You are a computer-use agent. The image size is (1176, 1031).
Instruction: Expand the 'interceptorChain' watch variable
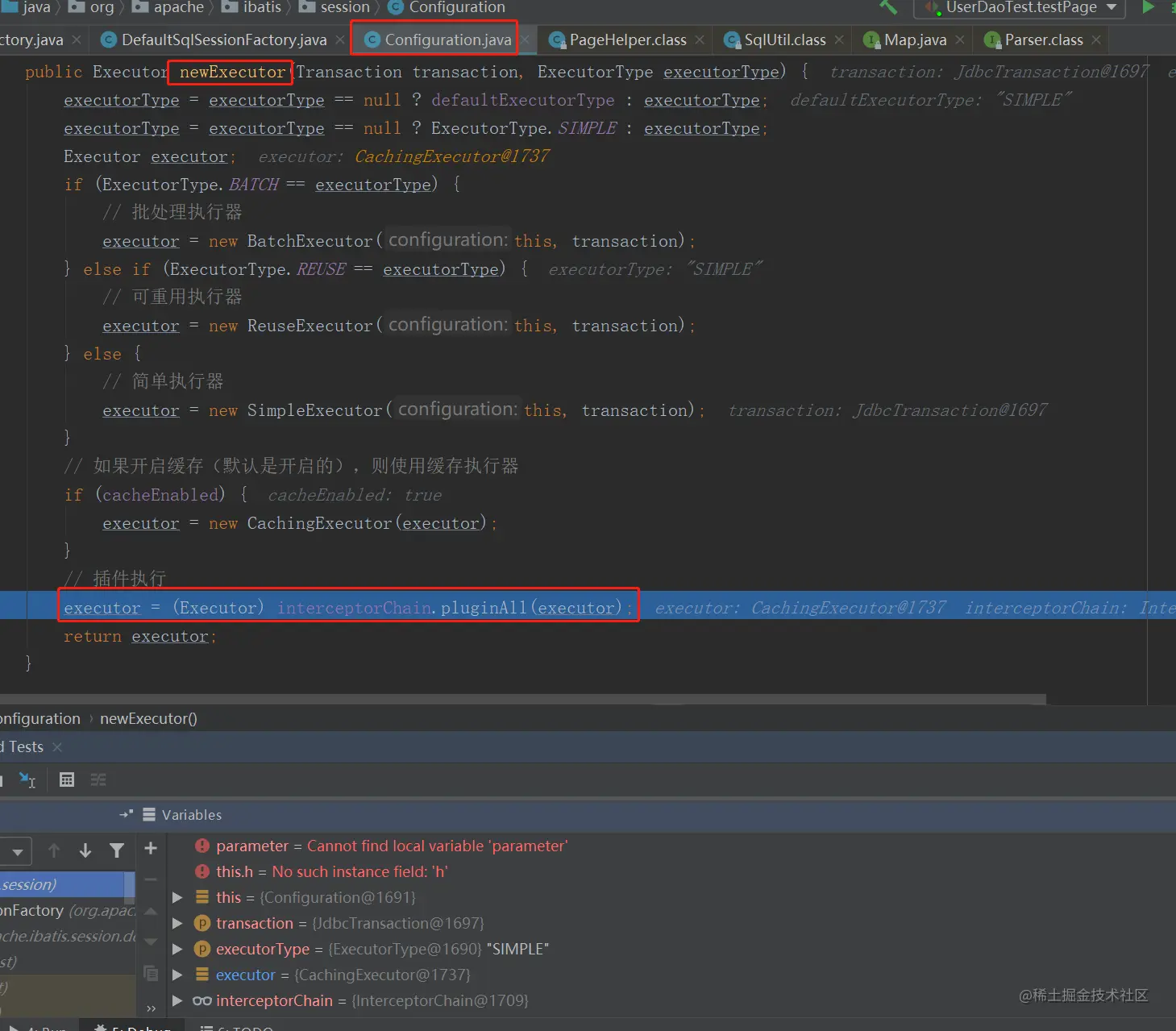point(177,1000)
